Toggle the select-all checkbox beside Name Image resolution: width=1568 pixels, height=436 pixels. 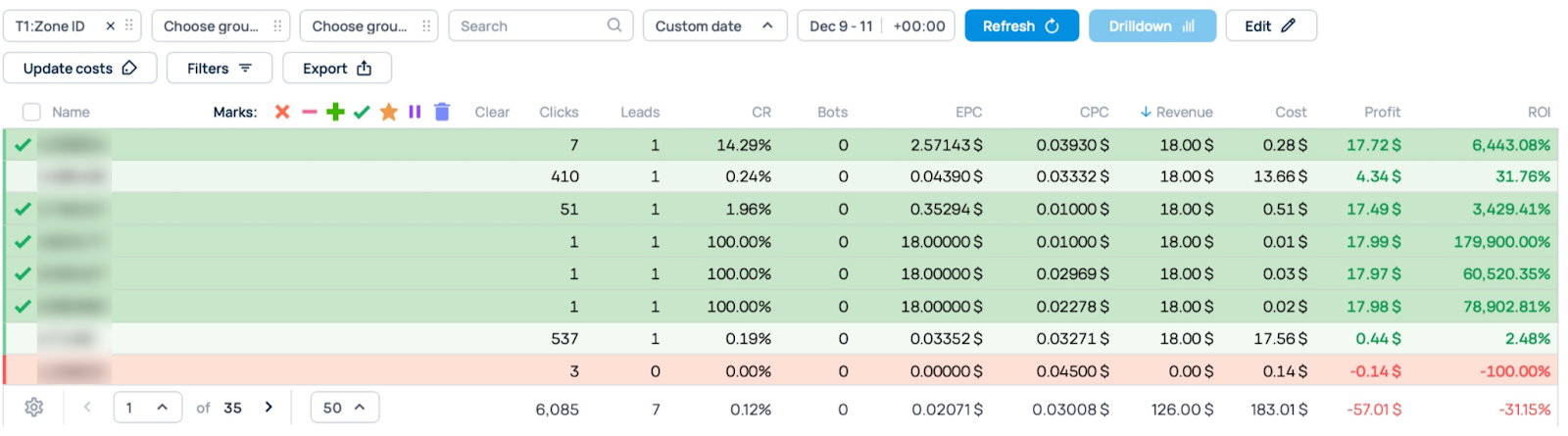pyautogui.click(x=31, y=112)
